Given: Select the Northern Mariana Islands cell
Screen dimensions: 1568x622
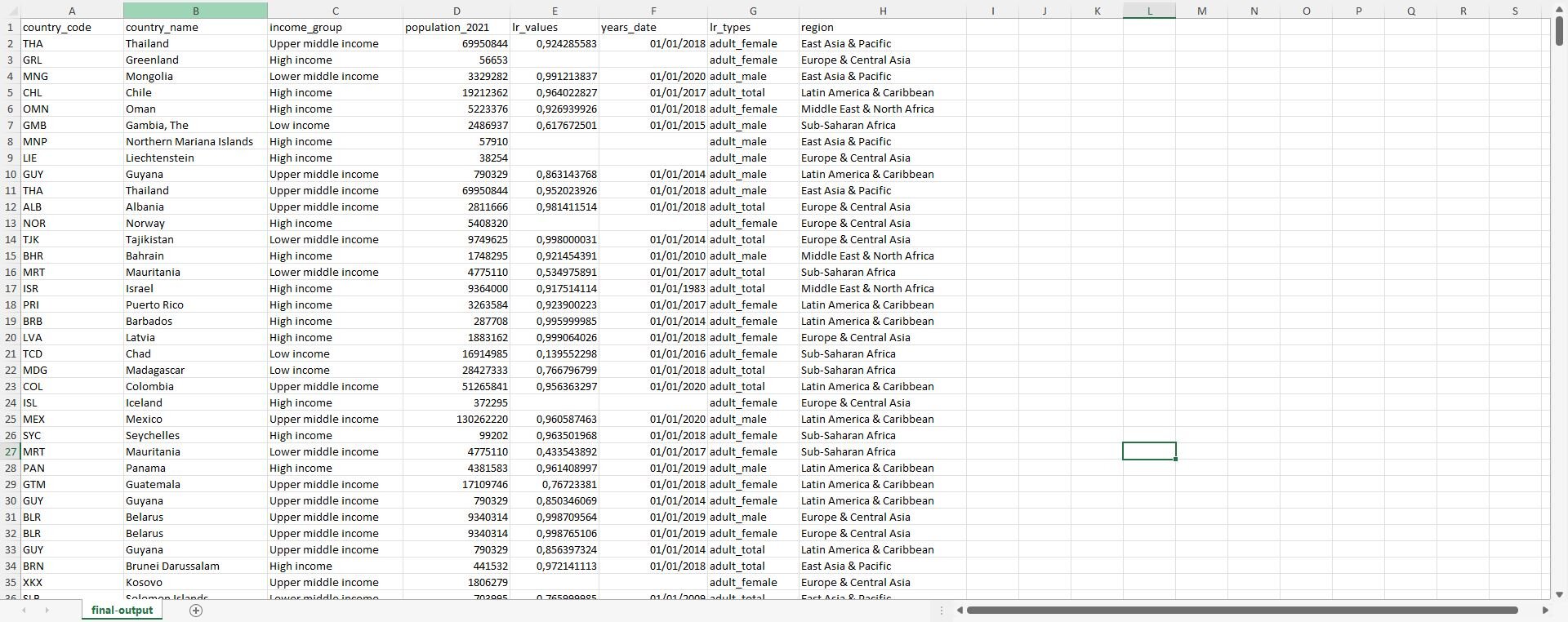Looking at the screenshot, I should point(195,141).
